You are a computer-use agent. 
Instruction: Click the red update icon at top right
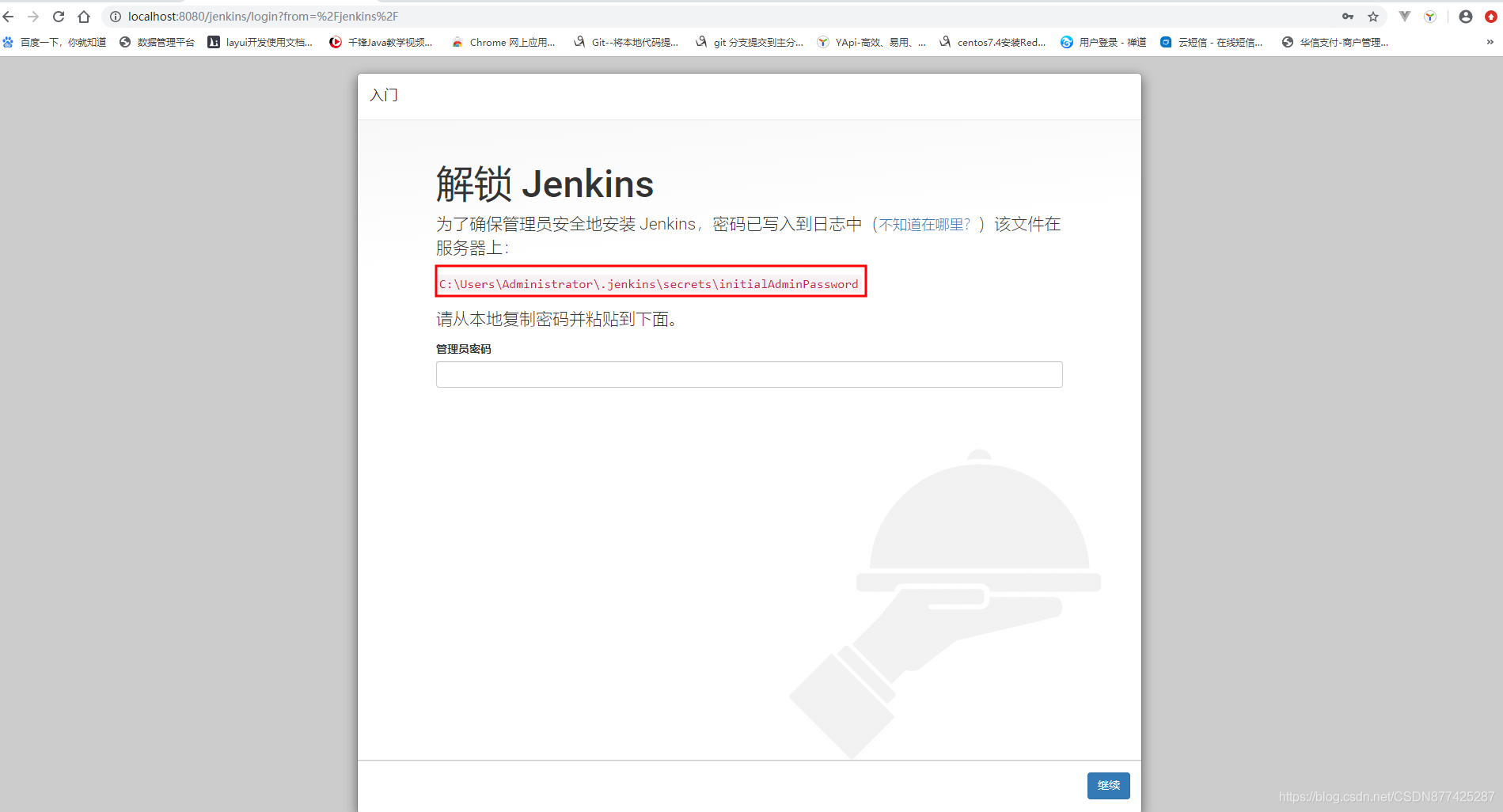pos(1491,17)
